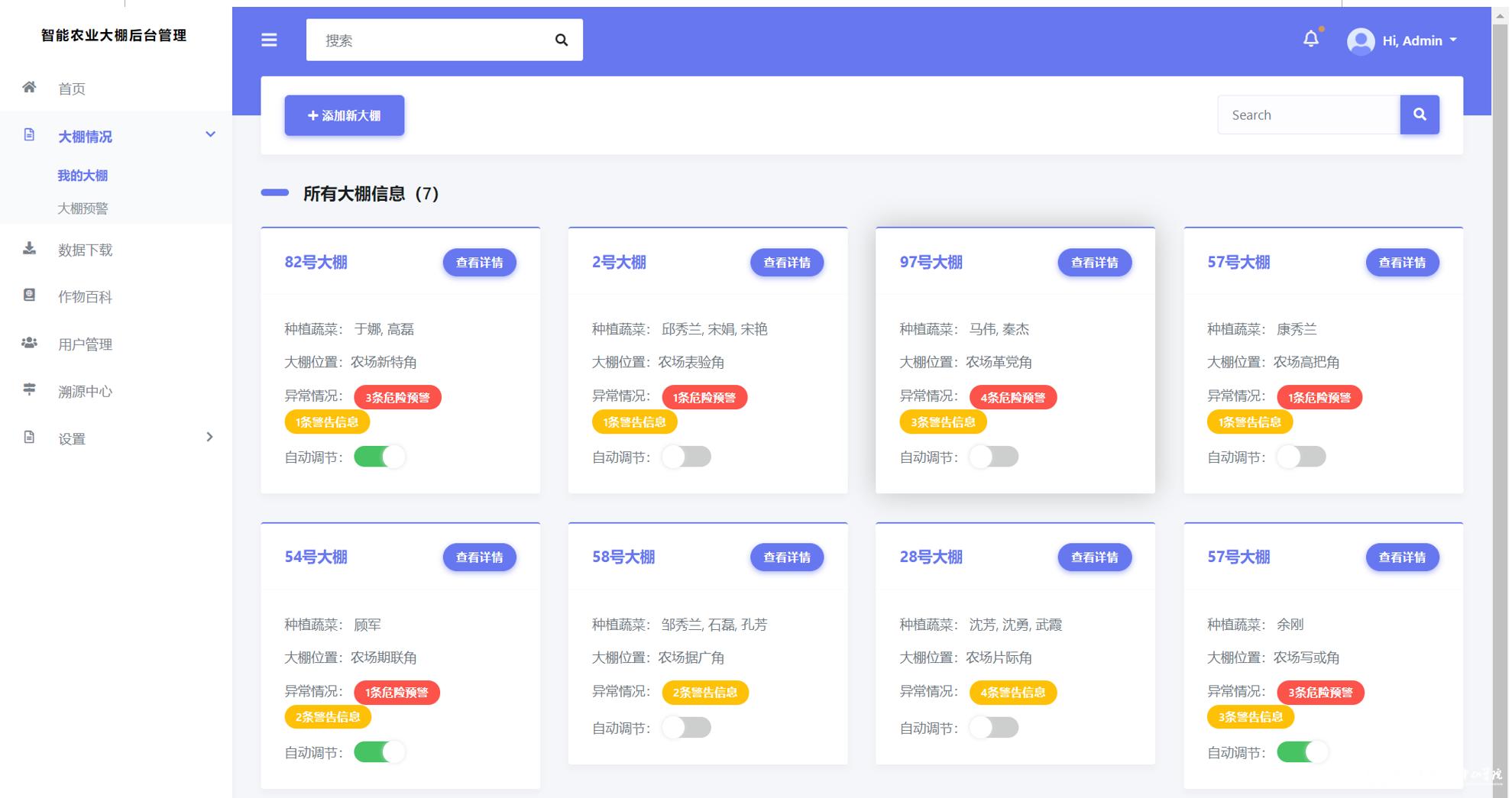Disable auto-adjust toggle for 82号大棚
The width and height of the screenshot is (1512, 798).
click(380, 457)
